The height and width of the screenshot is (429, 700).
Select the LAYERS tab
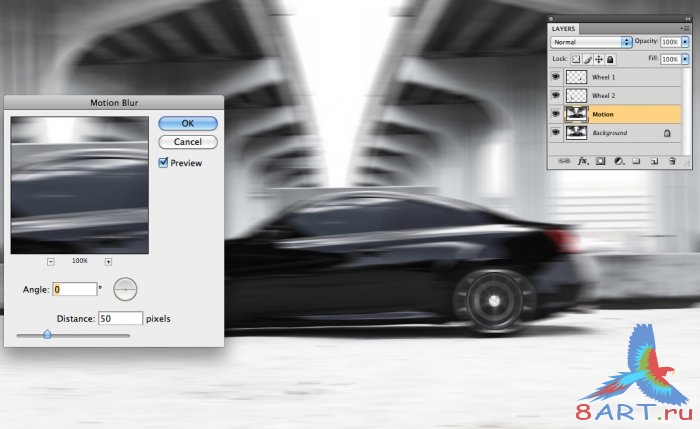click(563, 29)
